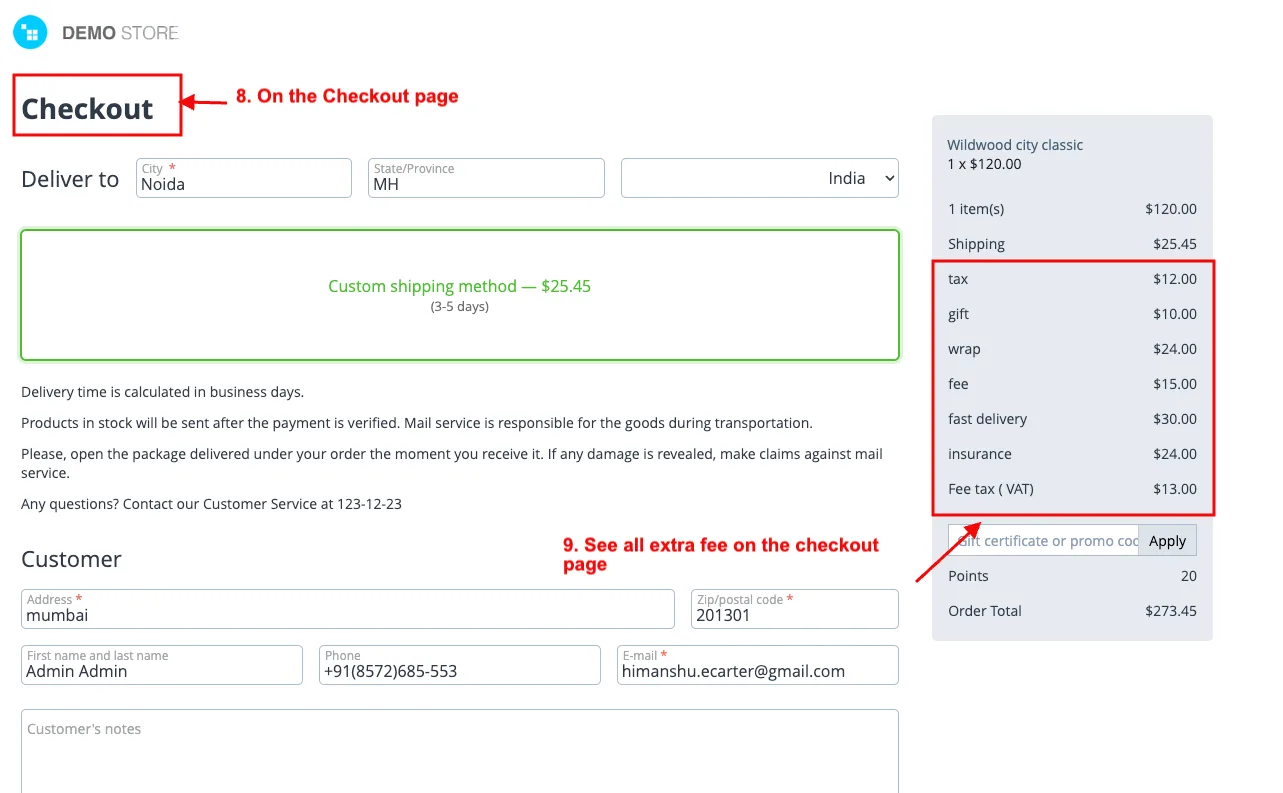Open the India country dropdown
The width and height of the screenshot is (1283, 793).
pos(760,178)
